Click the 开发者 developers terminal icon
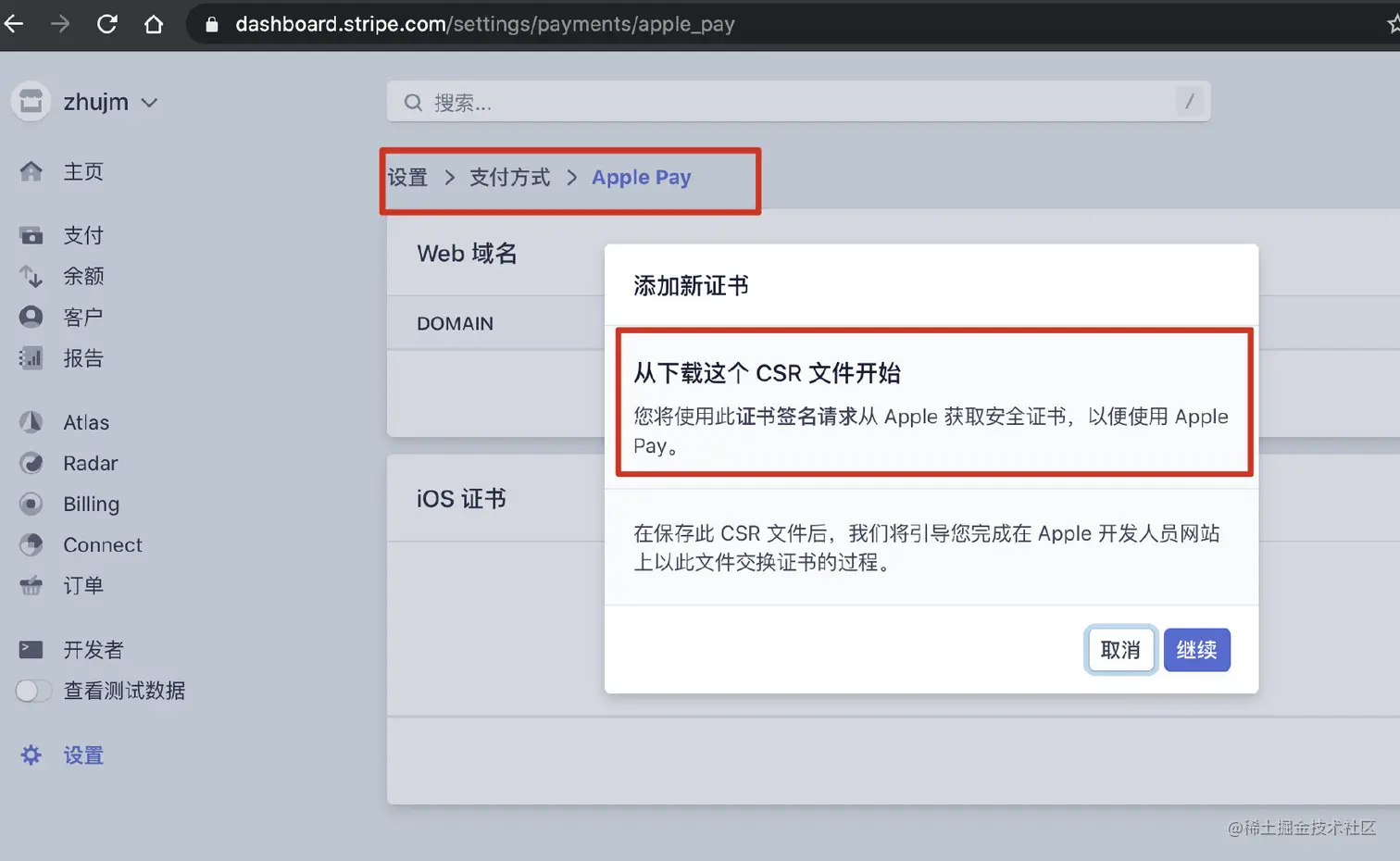This screenshot has height=861, width=1400. click(31, 650)
